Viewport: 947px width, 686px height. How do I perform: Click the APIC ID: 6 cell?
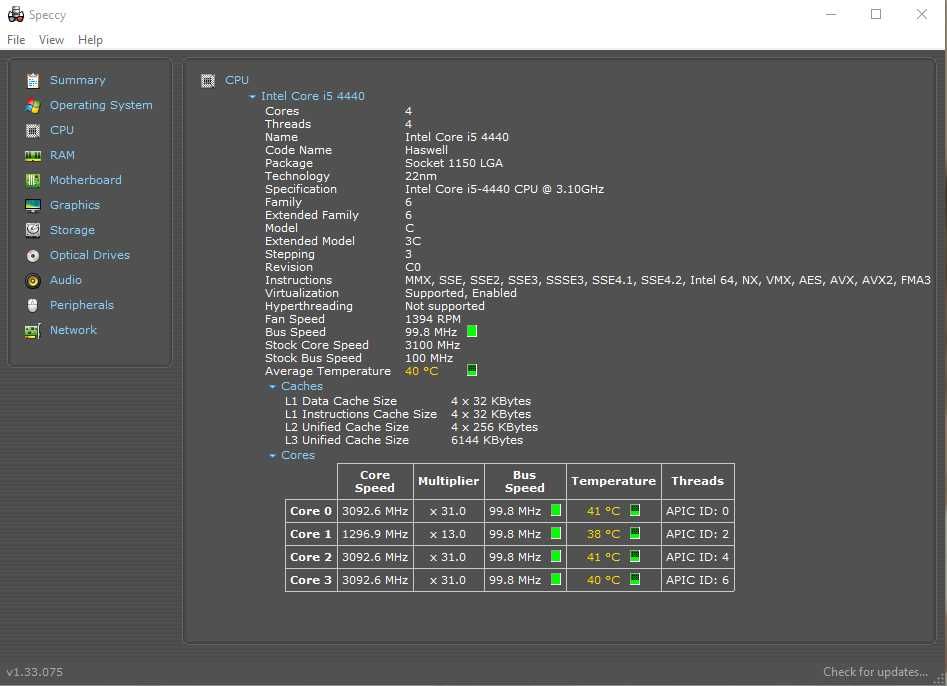698,580
